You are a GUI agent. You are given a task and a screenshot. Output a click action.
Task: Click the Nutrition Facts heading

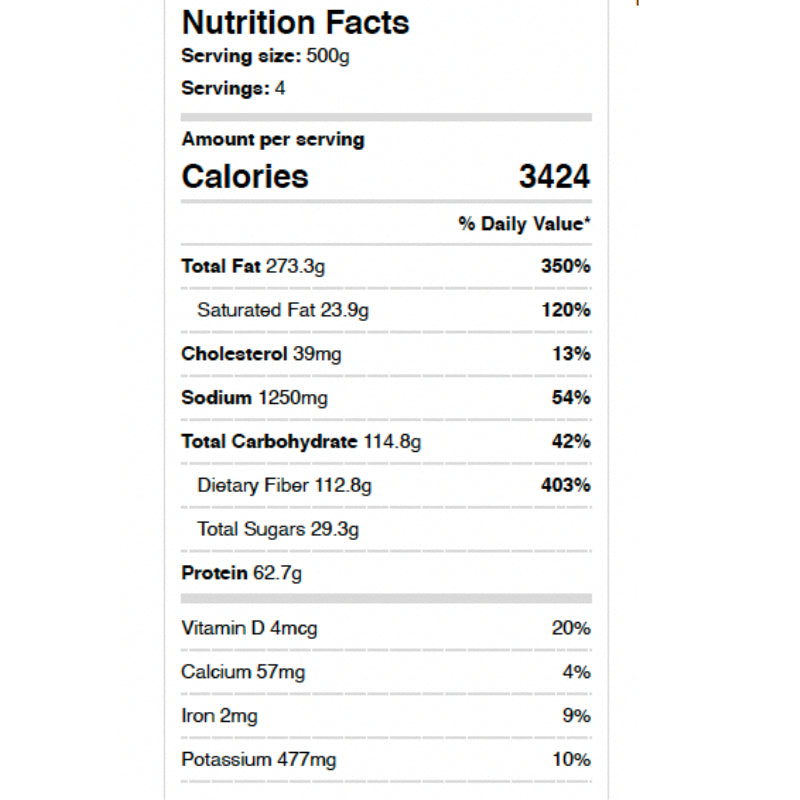tap(295, 22)
